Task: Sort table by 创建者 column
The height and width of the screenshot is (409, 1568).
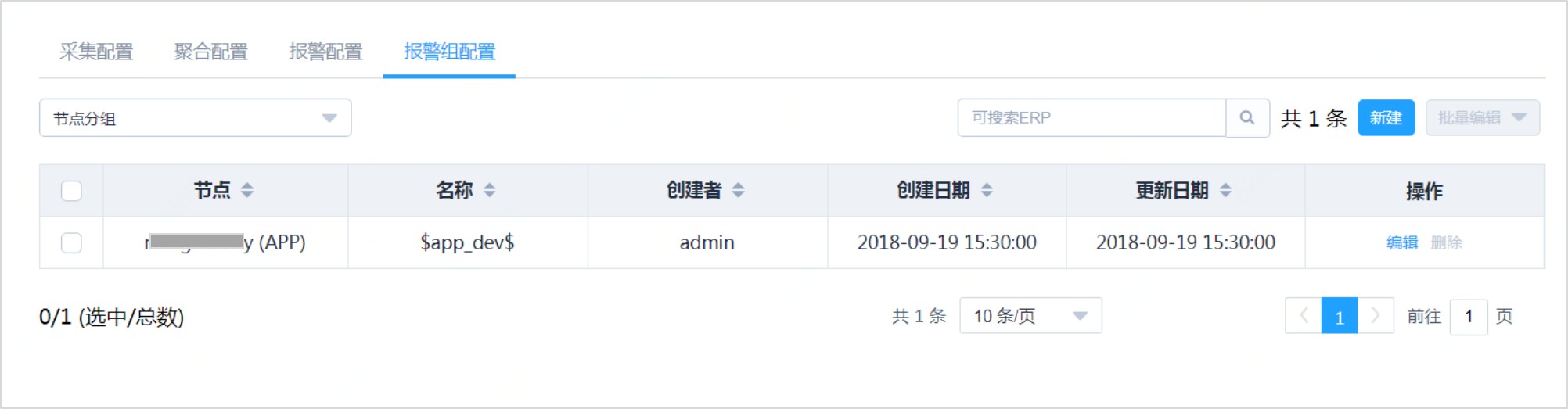Action: 738,190
